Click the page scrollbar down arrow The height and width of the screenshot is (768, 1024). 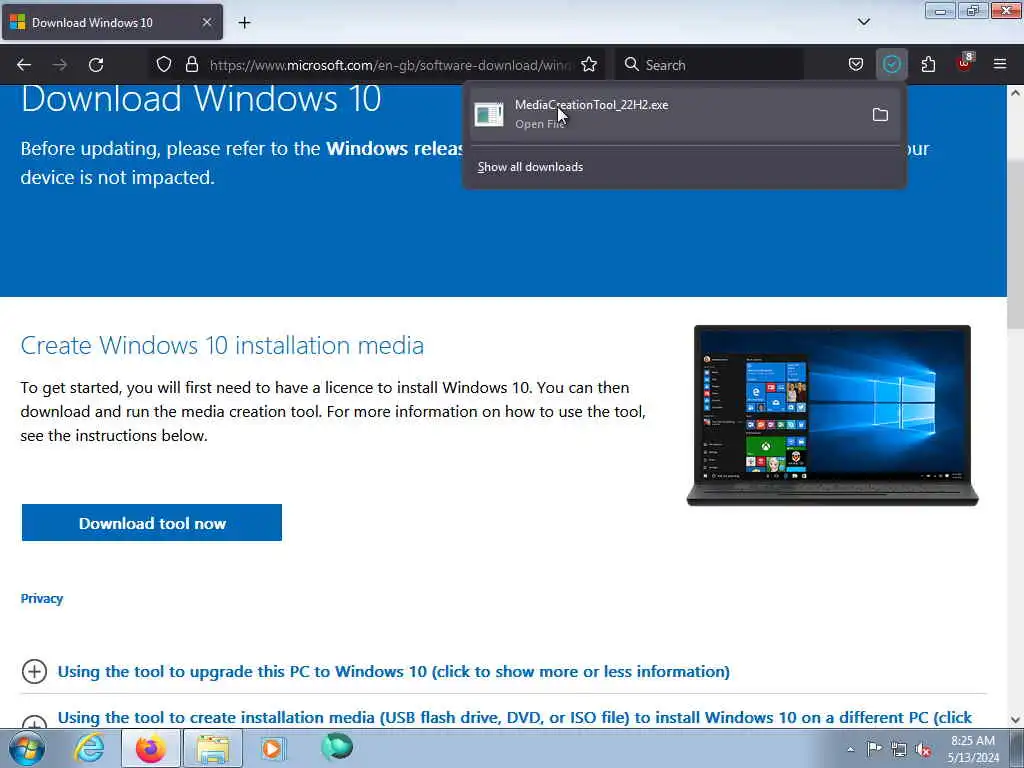pyautogui.click(x=1015, y=720)
